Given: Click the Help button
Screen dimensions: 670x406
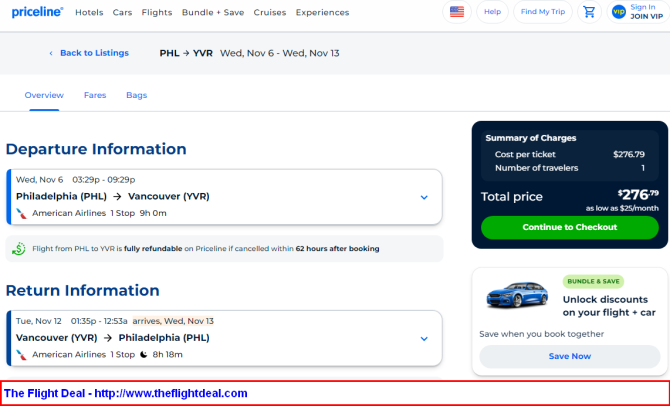Looking at the screenshot, I should [492, 12].
